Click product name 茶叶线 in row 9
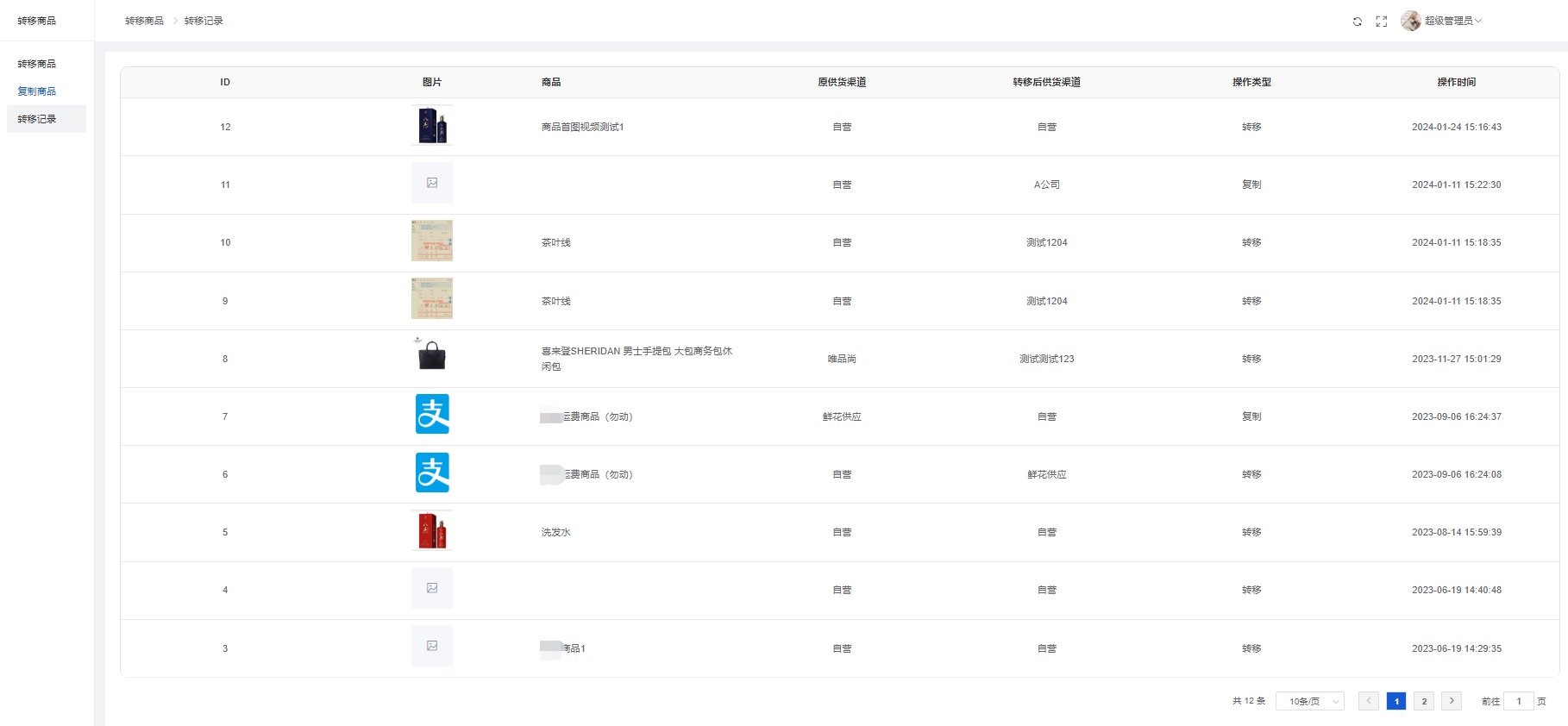The height and width of the screenshot is (726, 1568). coord(556,302)
